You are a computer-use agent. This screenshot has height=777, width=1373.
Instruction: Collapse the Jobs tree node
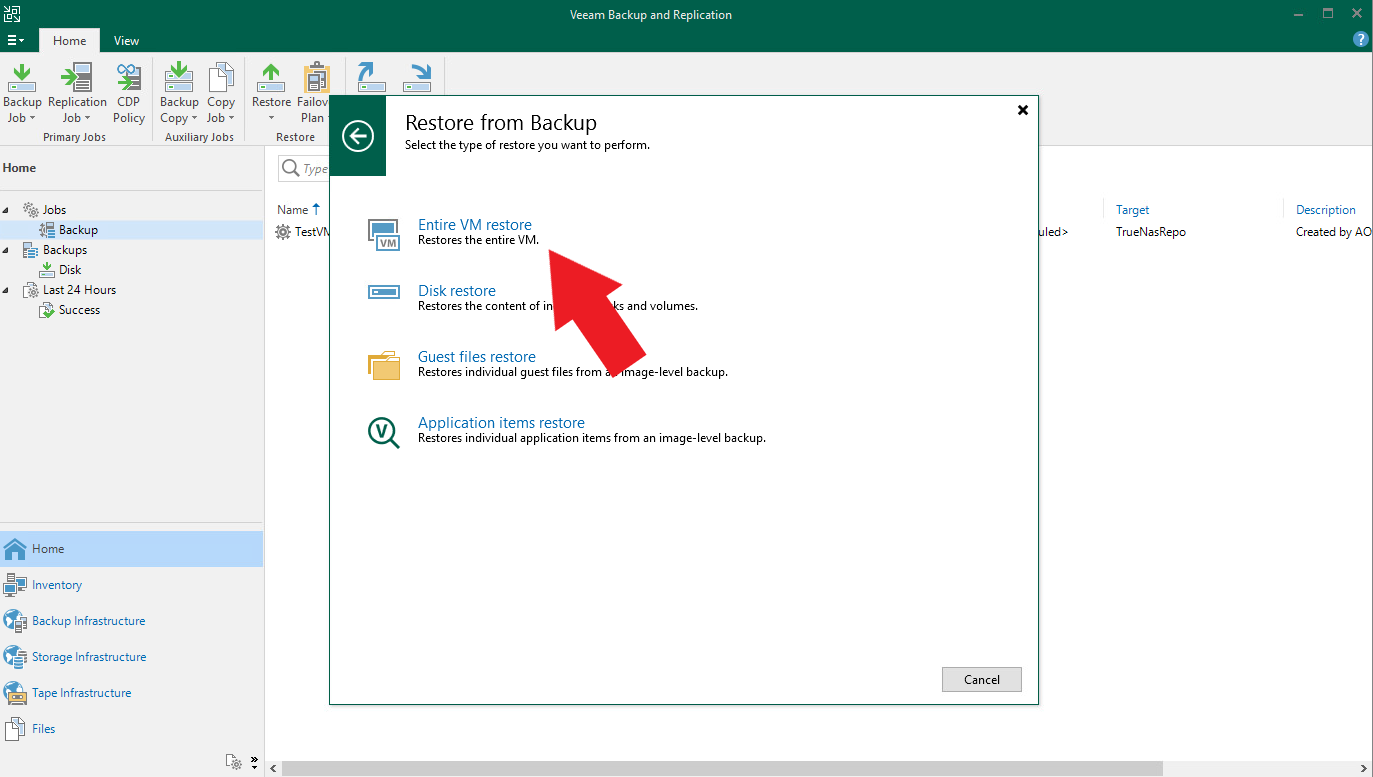[x=8, y=210]
